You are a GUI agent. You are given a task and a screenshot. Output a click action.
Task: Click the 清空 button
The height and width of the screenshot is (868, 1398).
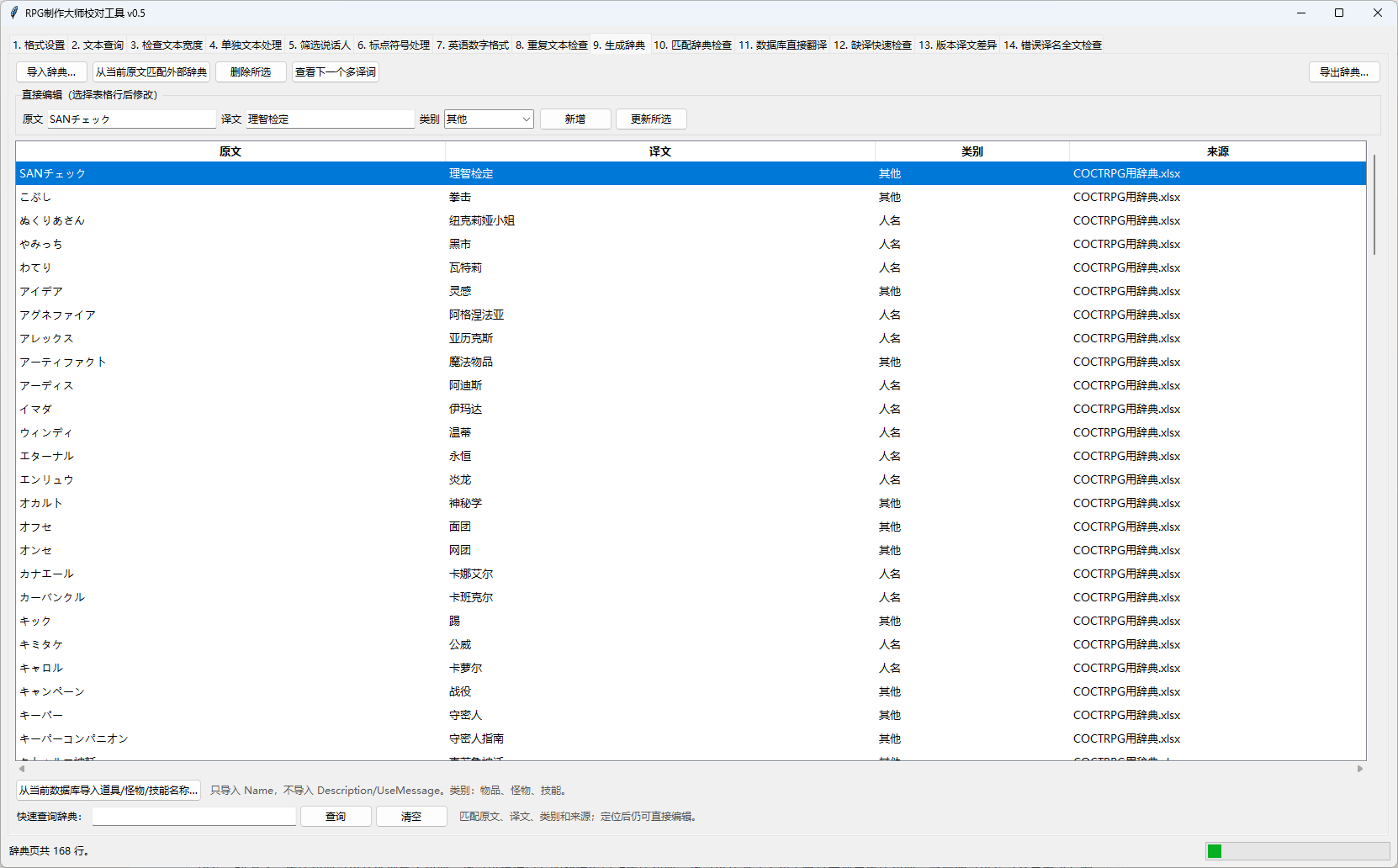[x=411, y=817]
